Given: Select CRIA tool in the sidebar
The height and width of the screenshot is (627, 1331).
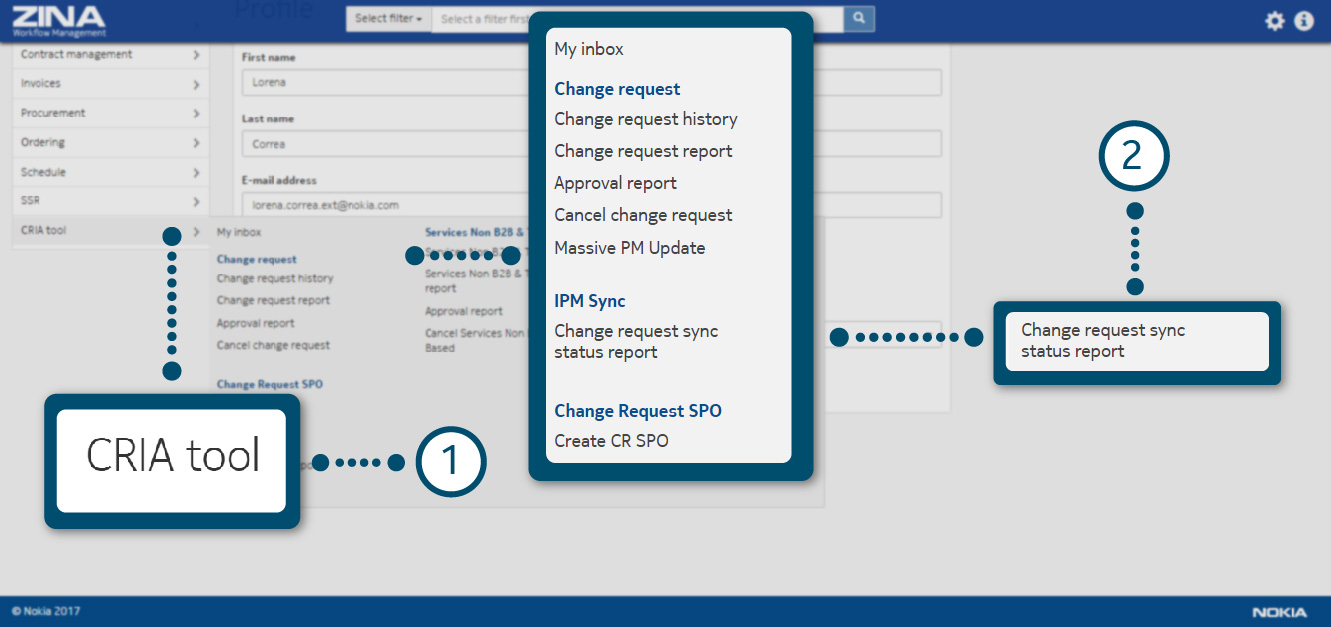Looking at the screenshot, I should pyautogui.click(x=110, y=231).
